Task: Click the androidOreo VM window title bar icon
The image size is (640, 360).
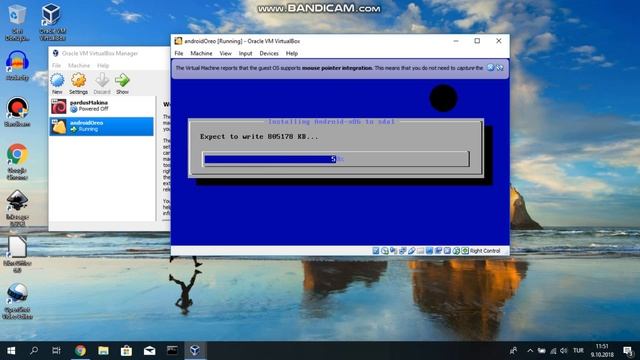Action: coord(178,41)
